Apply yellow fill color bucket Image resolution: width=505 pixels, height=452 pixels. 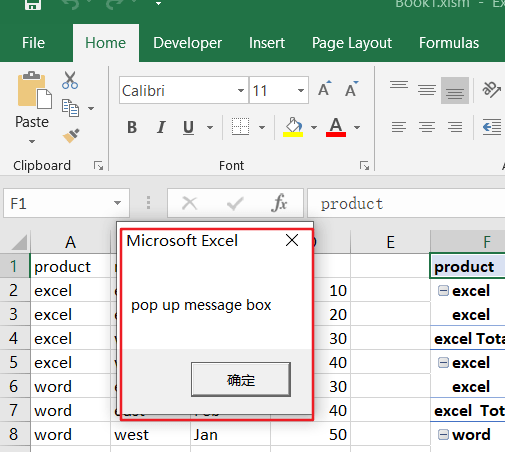click(x=293, y=127)
